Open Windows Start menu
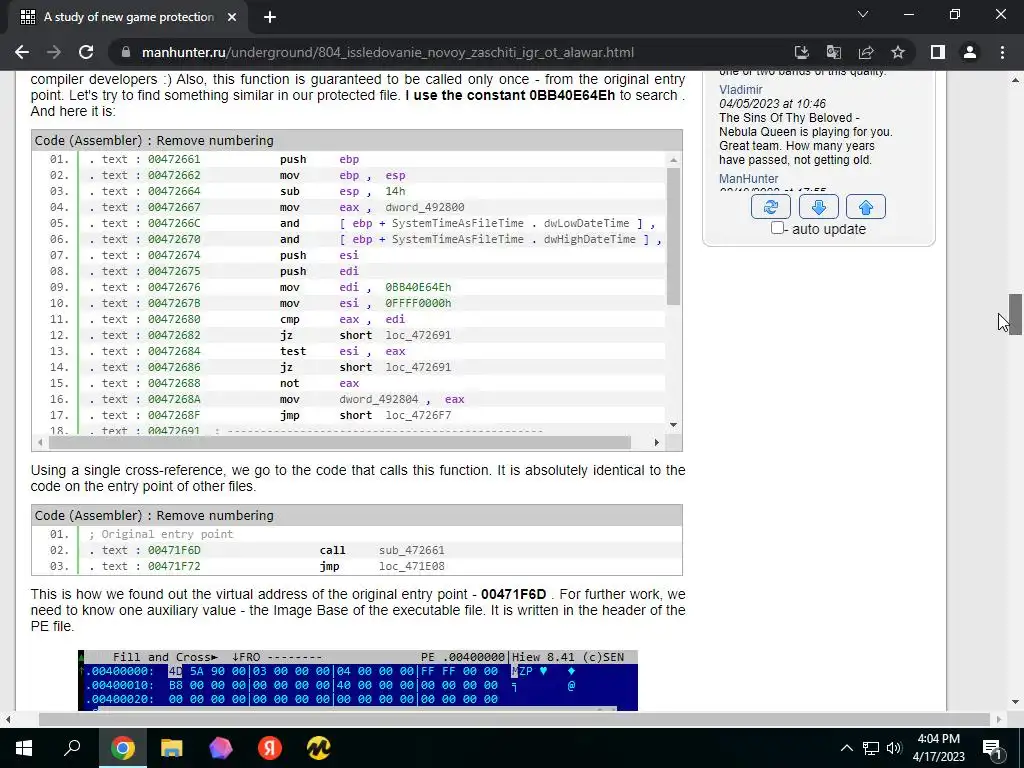Image resolution: width=1024 pixels, height=768 pixels. pos(24,748)
